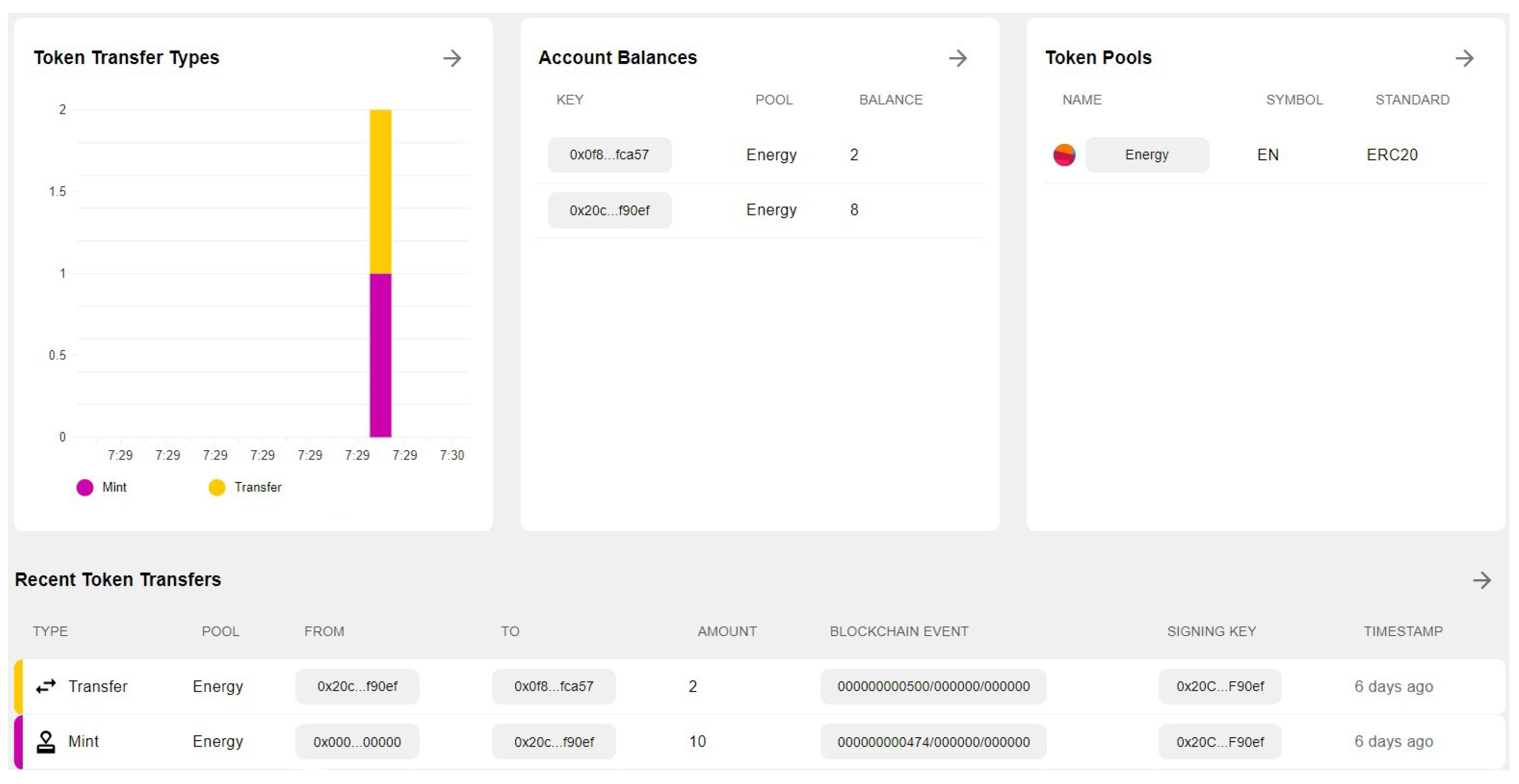Click blockchain event 000000000500/000000/000000

tap(933, 686)
